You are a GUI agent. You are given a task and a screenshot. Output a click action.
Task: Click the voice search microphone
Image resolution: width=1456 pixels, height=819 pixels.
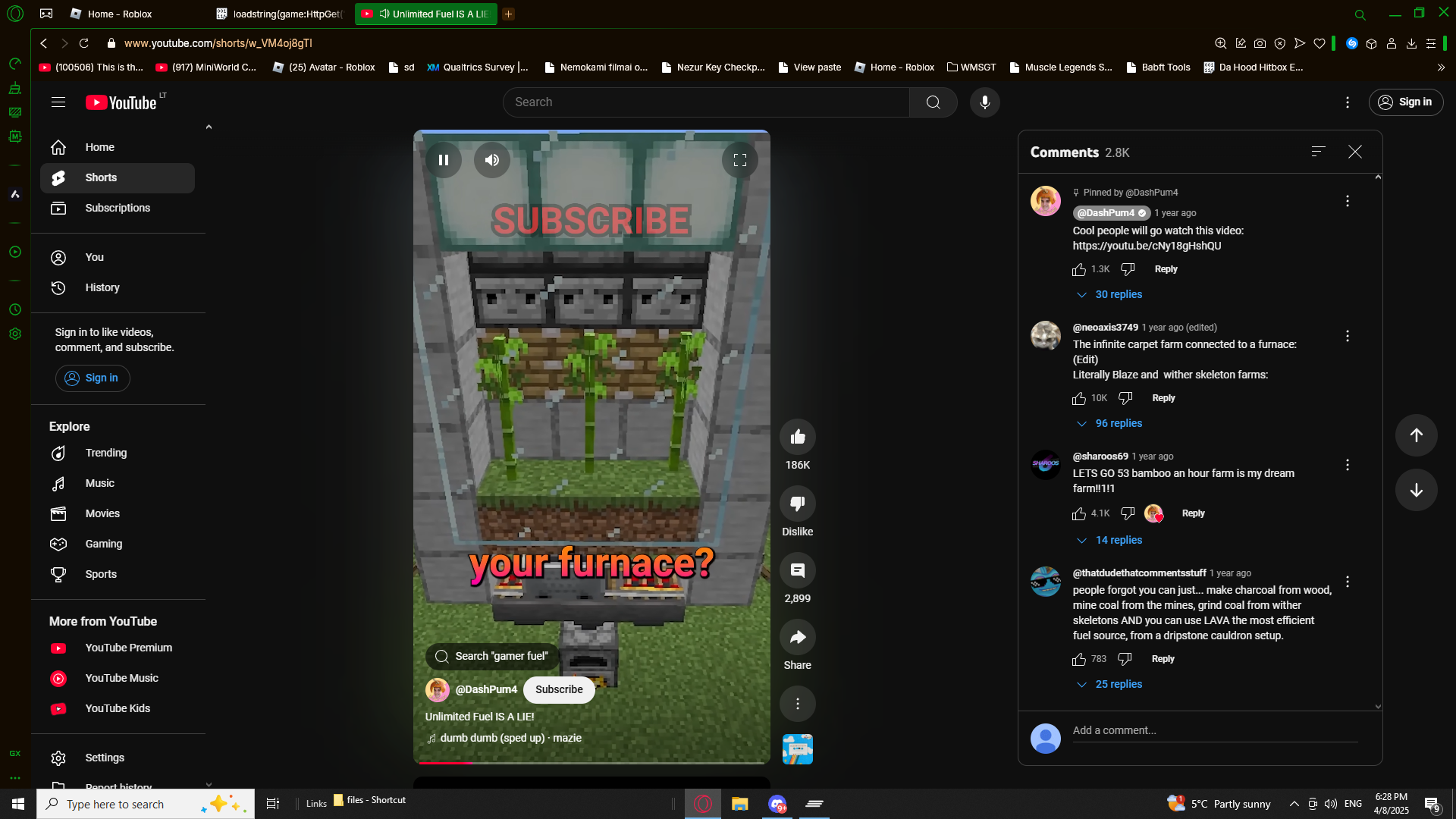point(984,102)
